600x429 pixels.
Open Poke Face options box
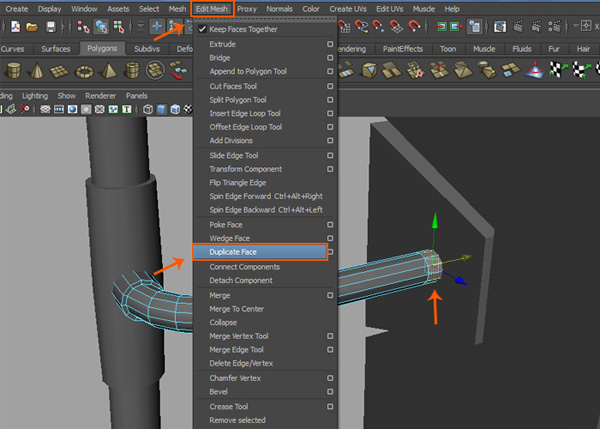coord(330,225)
